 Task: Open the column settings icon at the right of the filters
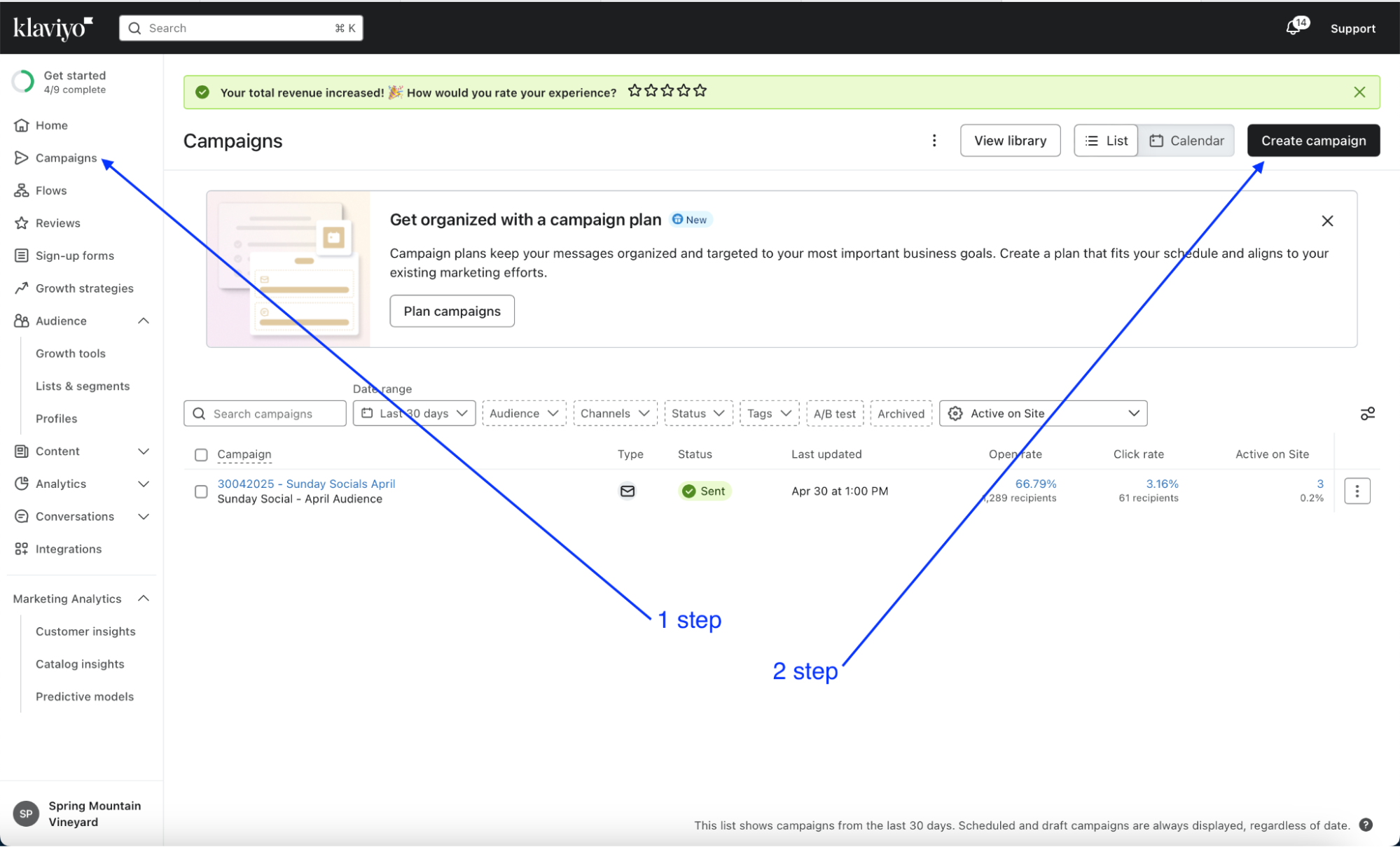point(1367,414)
